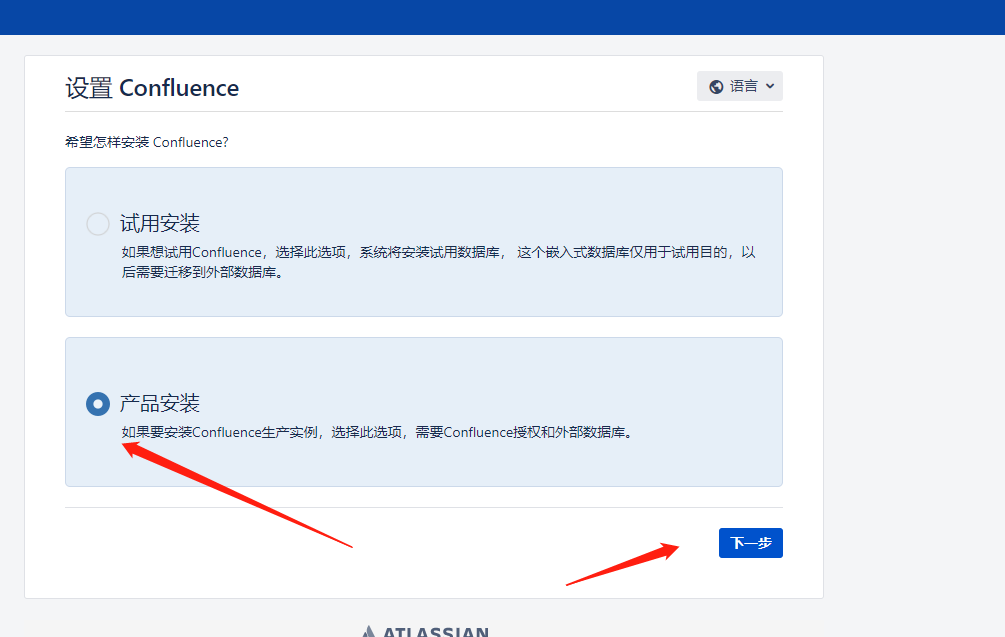Select the 试用安装 radio button
Screen dimensions: 1005x637
click(98, 224)
